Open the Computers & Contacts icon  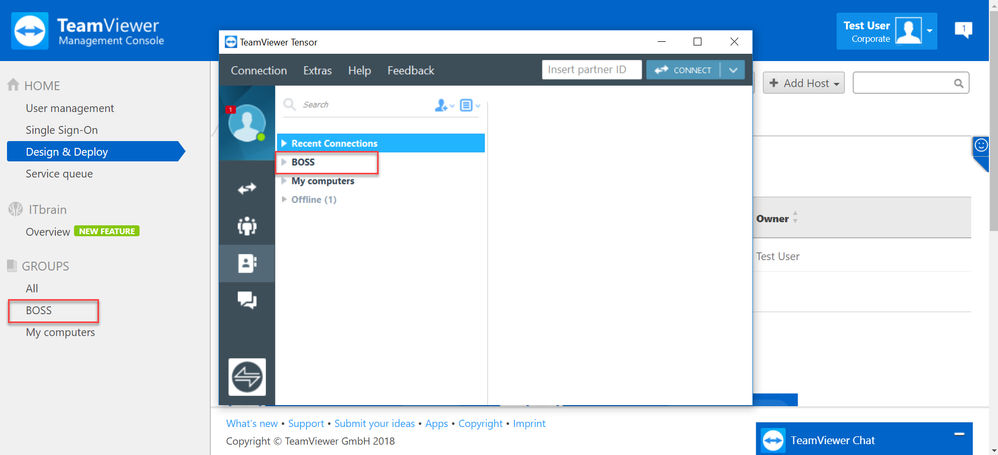246,263
